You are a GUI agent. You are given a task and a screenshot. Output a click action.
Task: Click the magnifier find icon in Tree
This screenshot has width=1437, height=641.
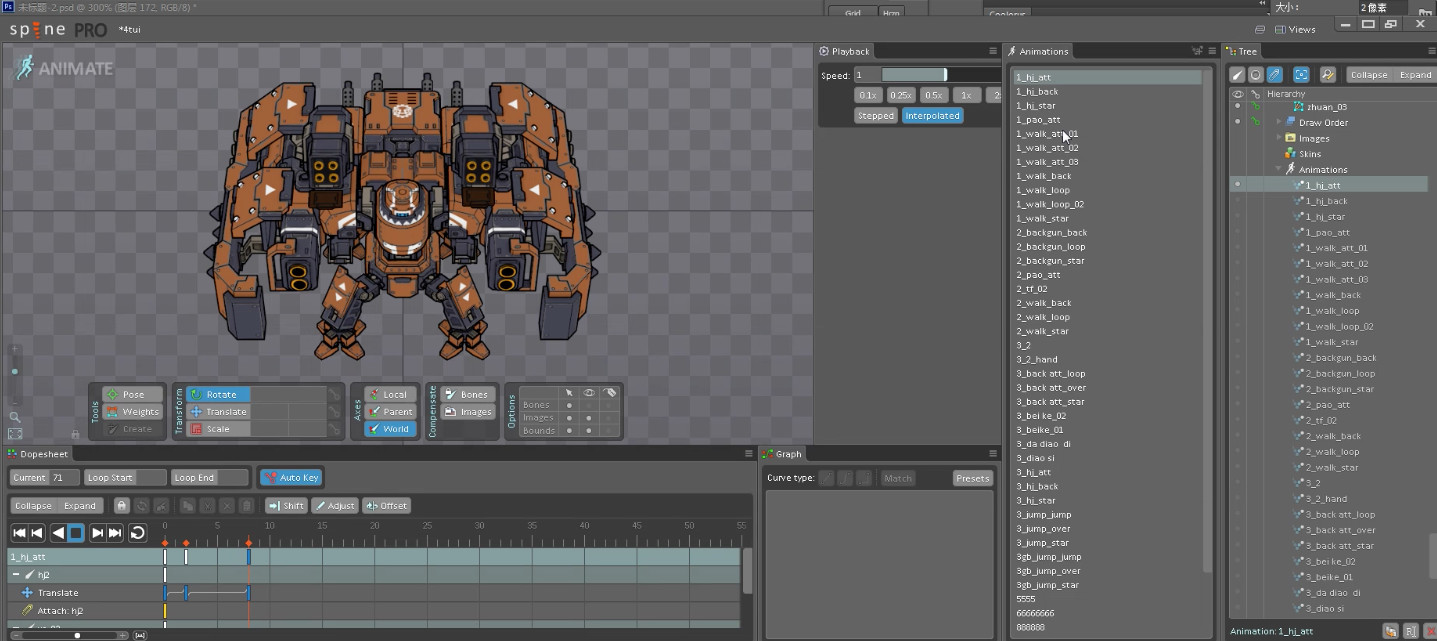(x=1328, y=75)
